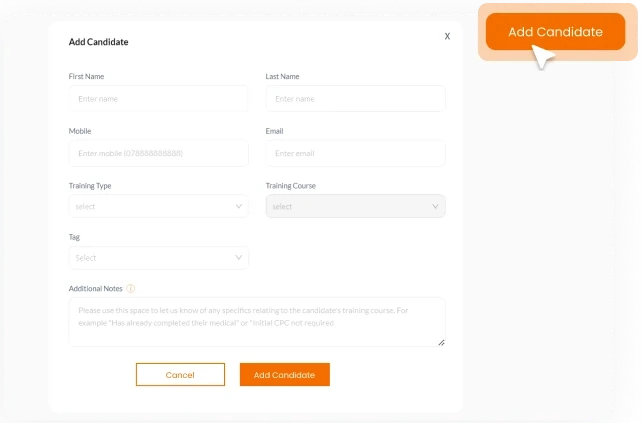Click the Additional Notes text area
Viewport: 643px width, 423px height.
(257, 322)
